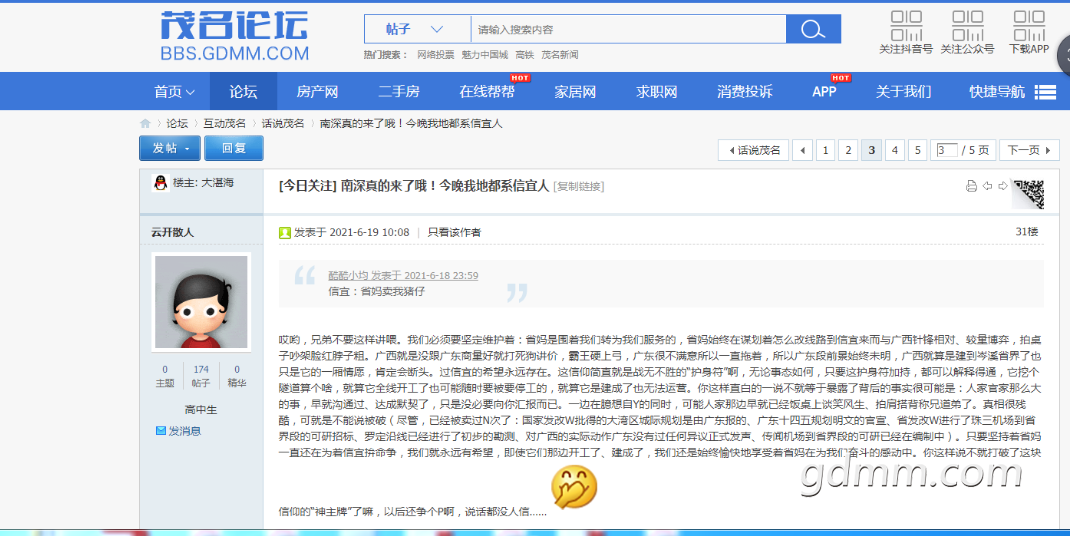This screenshot has height=536, width=1070.
Task: Click the search magnifier button
Action: 813,29
